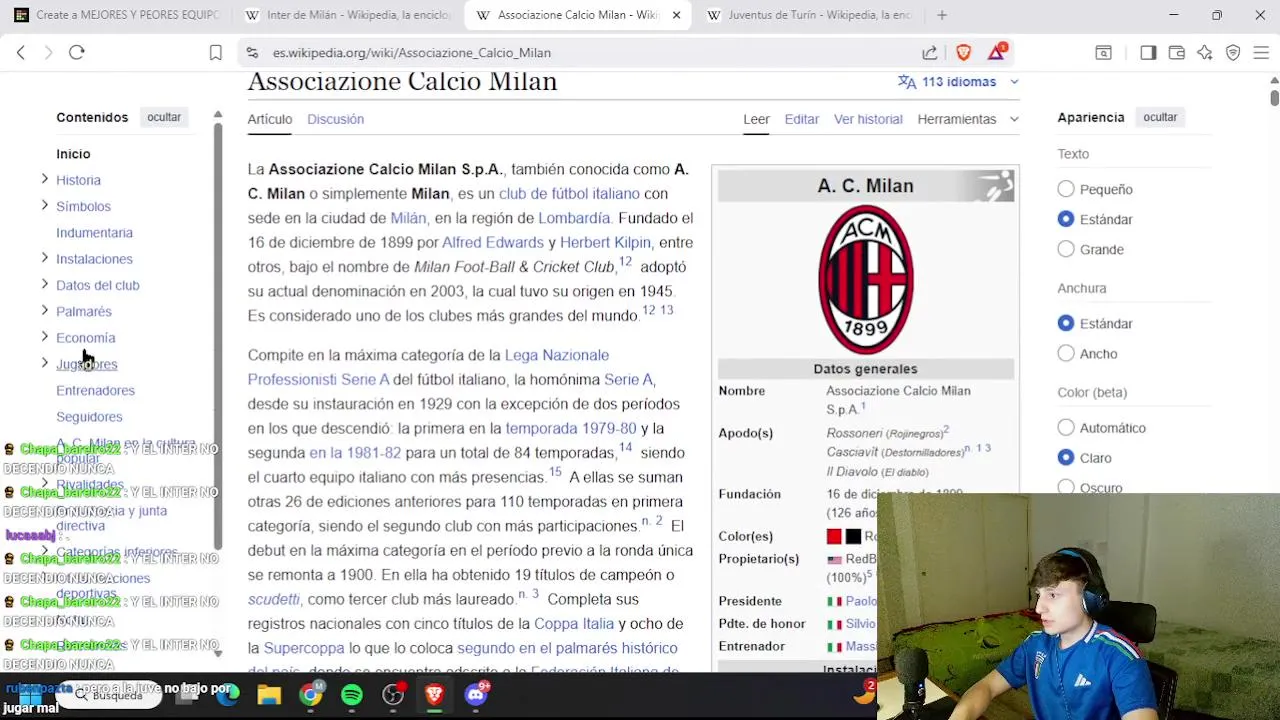1280x720 pixels.
Task: Click the language translate icon beside 113 idiomas
Action: click(x=907, y=82)
